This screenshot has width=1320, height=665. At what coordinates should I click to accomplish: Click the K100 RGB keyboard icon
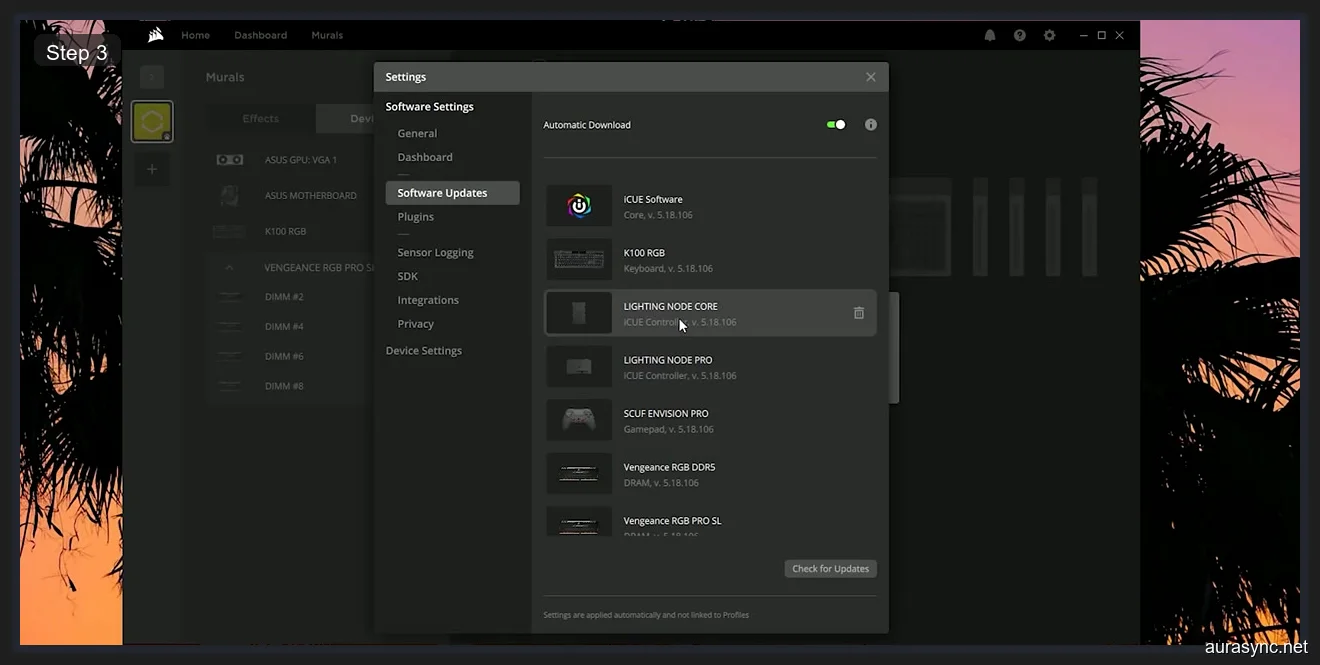coord(579,259)
